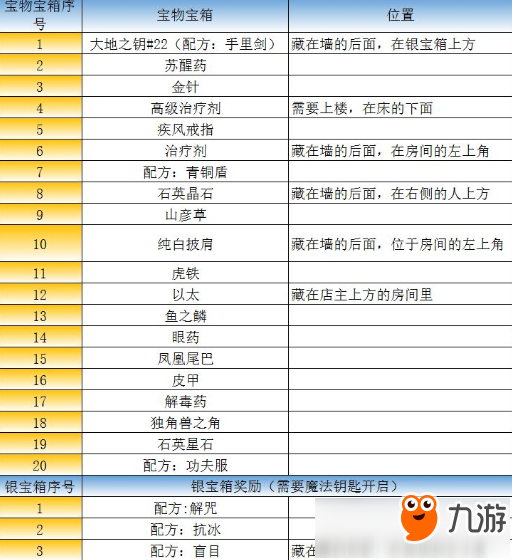Viewport: 512px width, 560px height.
Task: Select index '3' beside '金针'
Action: pos(41,87)
